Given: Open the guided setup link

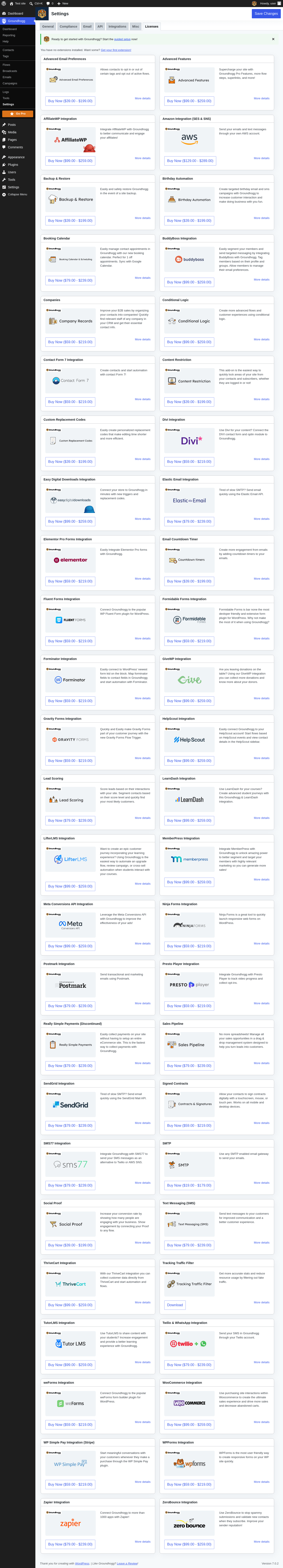Looking at the screenshot, I should (122, 39).
